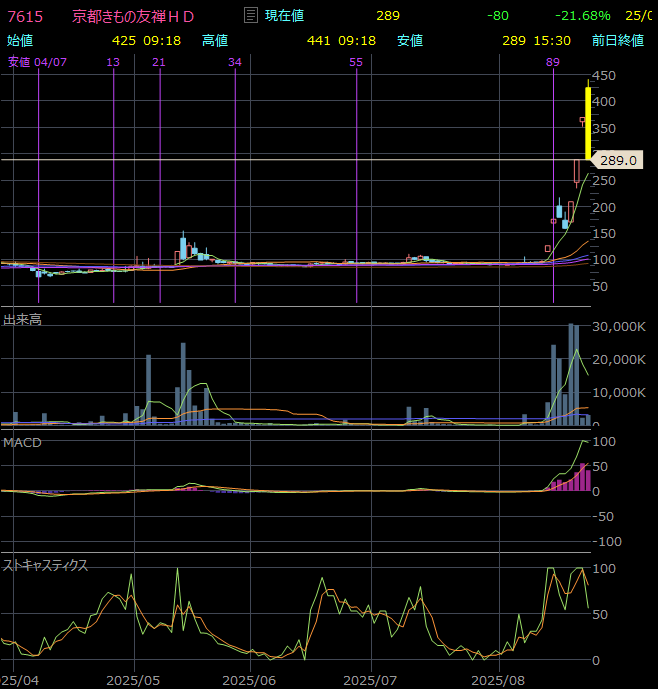Click the 2025/05 date on the time axis
This screenshot has width=658, height=689.
[x=133, y=679]
